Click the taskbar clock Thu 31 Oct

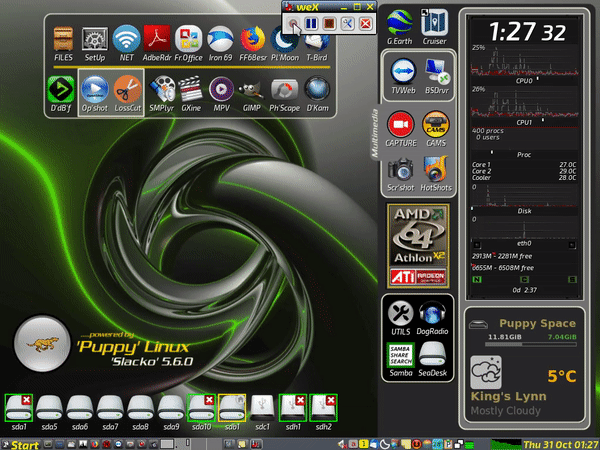click(560, 445)
